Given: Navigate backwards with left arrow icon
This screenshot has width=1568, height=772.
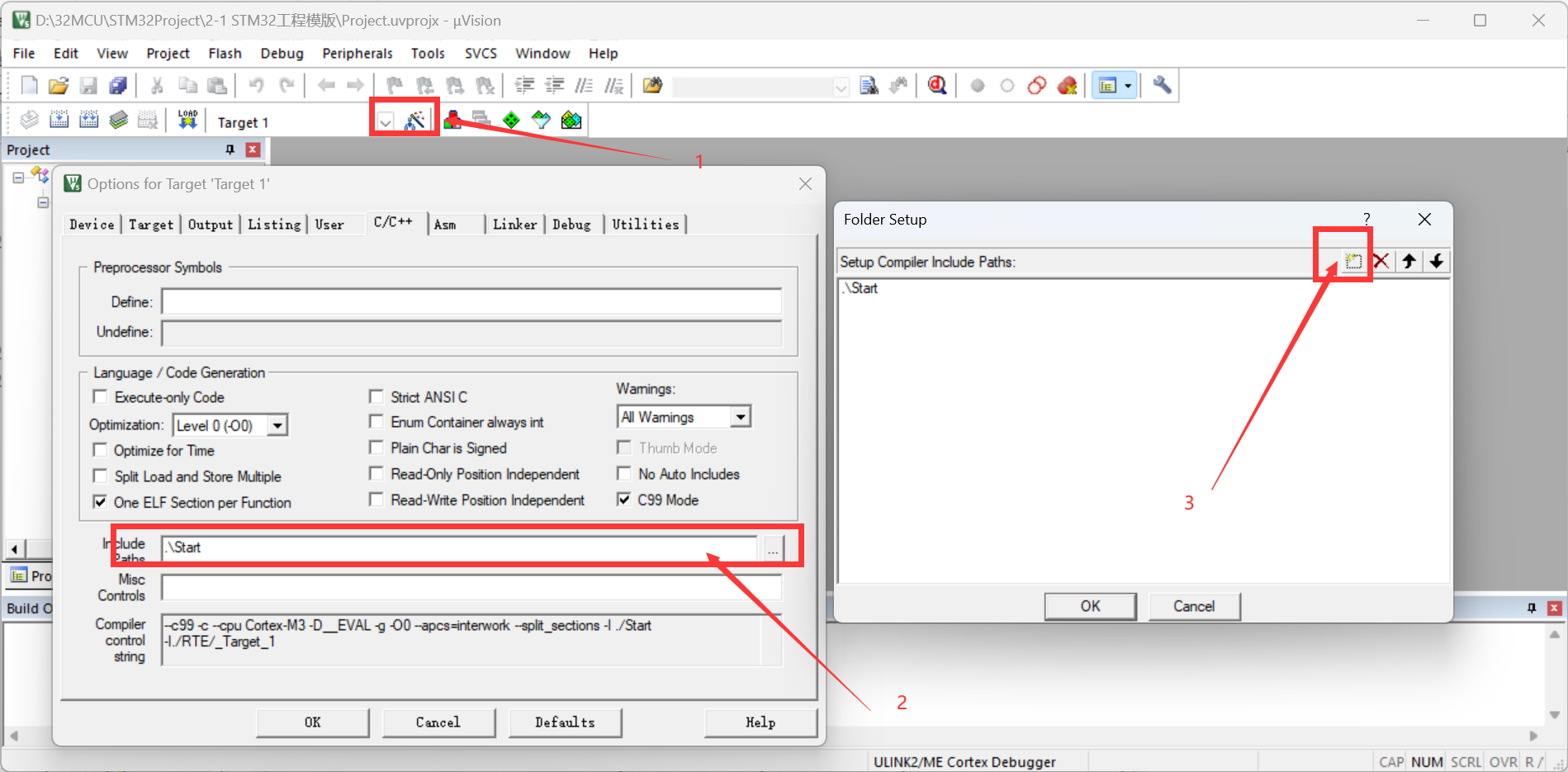Looking at the screenshot, I should [x=326, y=85].
